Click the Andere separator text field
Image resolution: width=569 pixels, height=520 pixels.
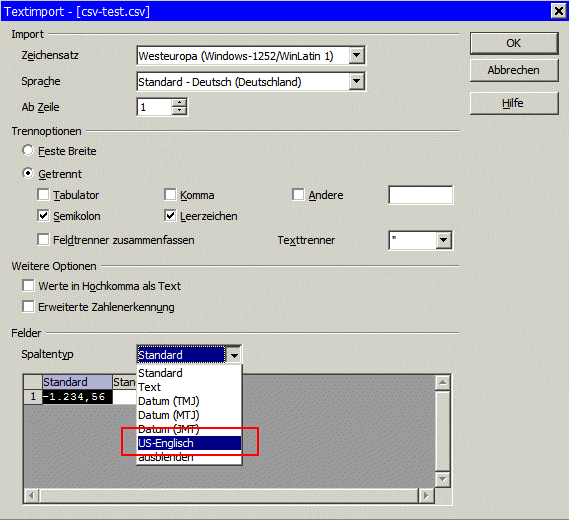tap(421, 195)
